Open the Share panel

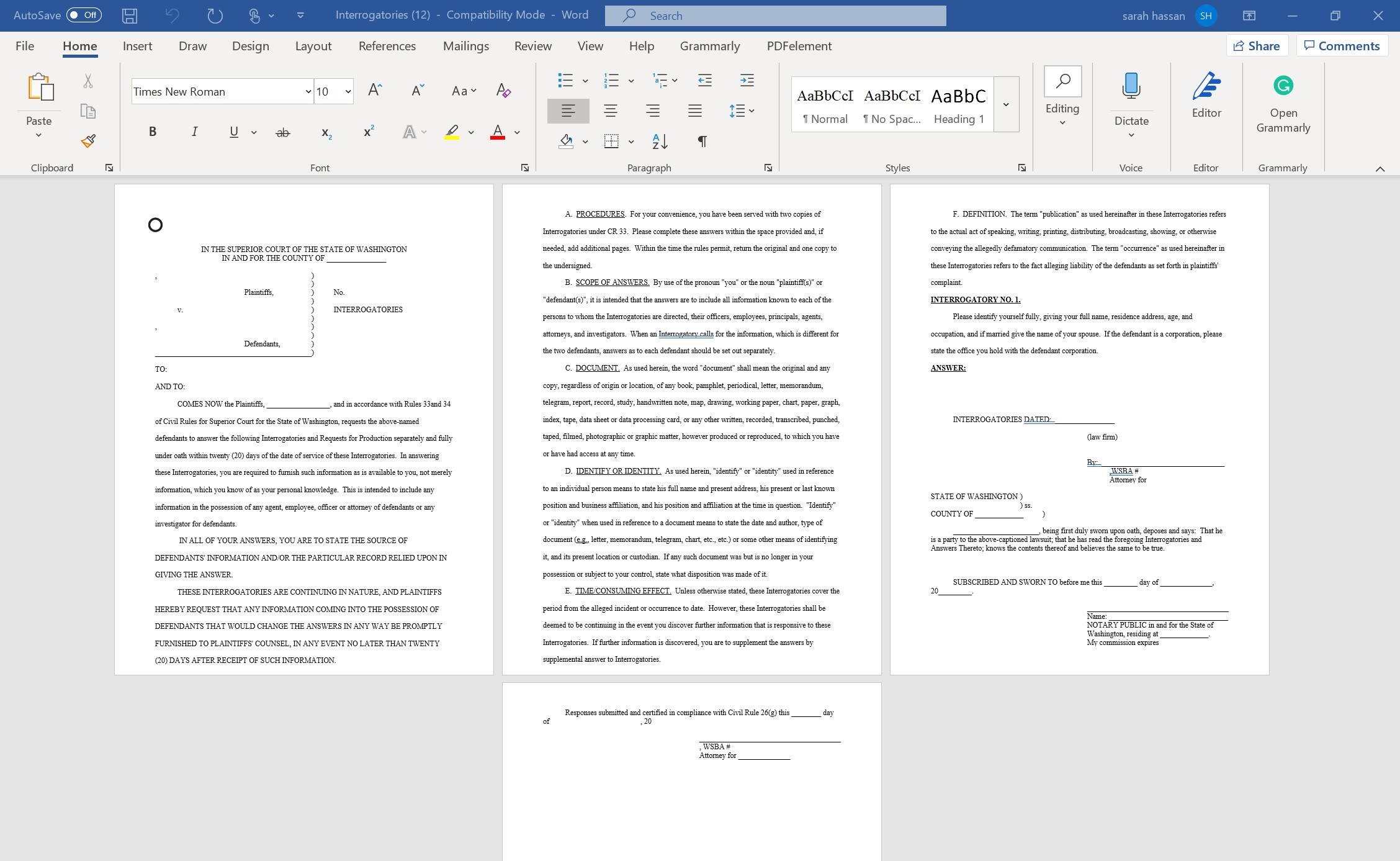pyautogui.click(x=1257, y=45)
